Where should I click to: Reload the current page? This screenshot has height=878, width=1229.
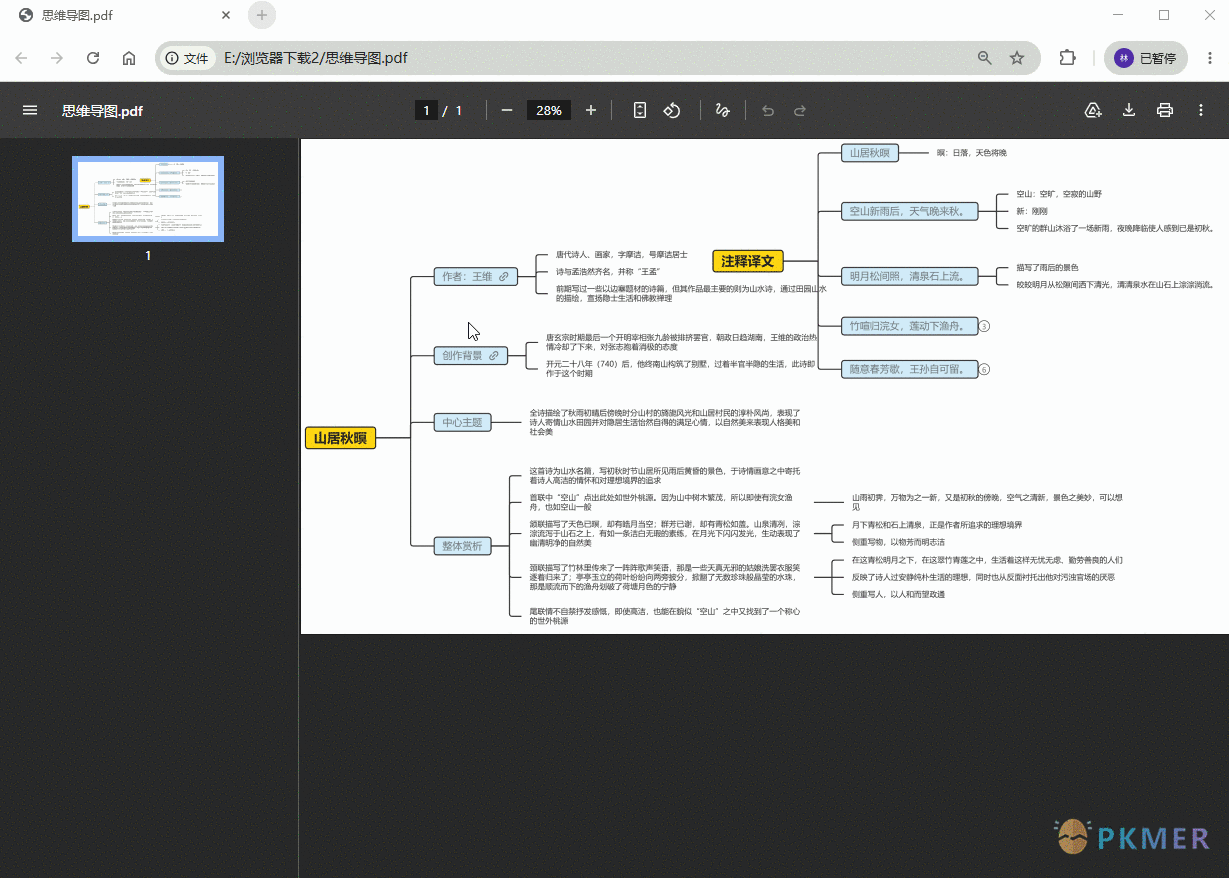tap(93, 58)
